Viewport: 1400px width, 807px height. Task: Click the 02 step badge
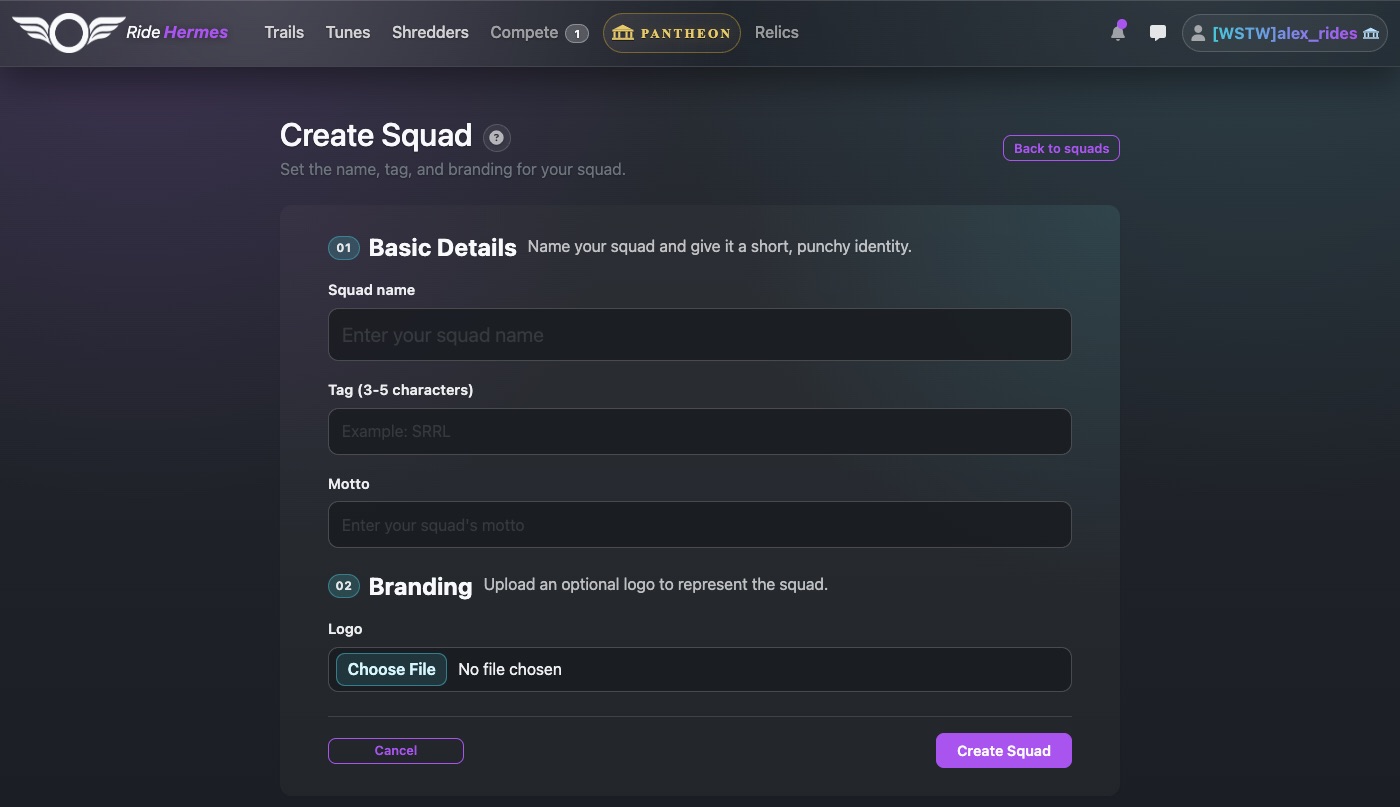344,586
